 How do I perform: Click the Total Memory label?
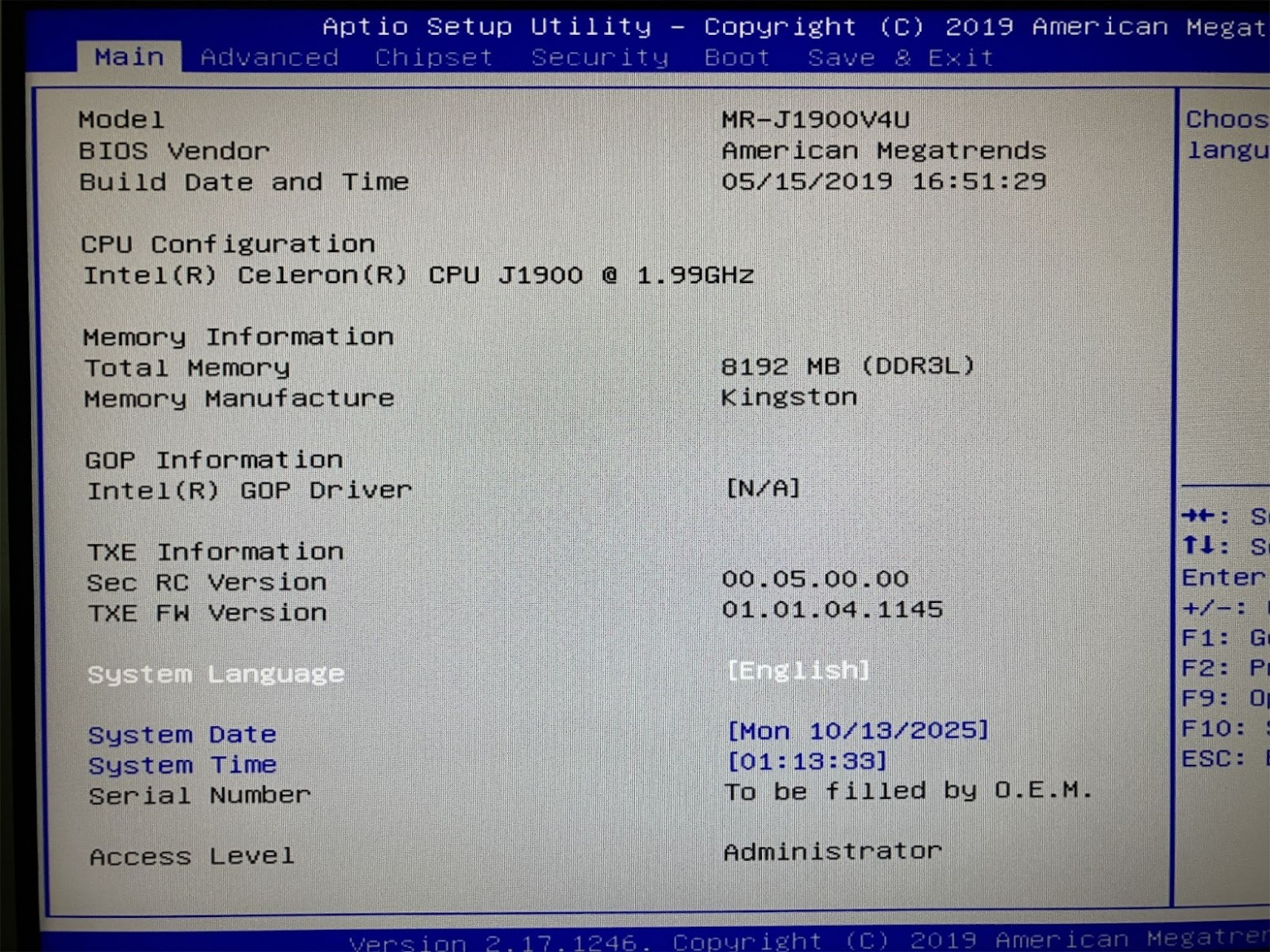pyautogui.click(x=187, y=368)
